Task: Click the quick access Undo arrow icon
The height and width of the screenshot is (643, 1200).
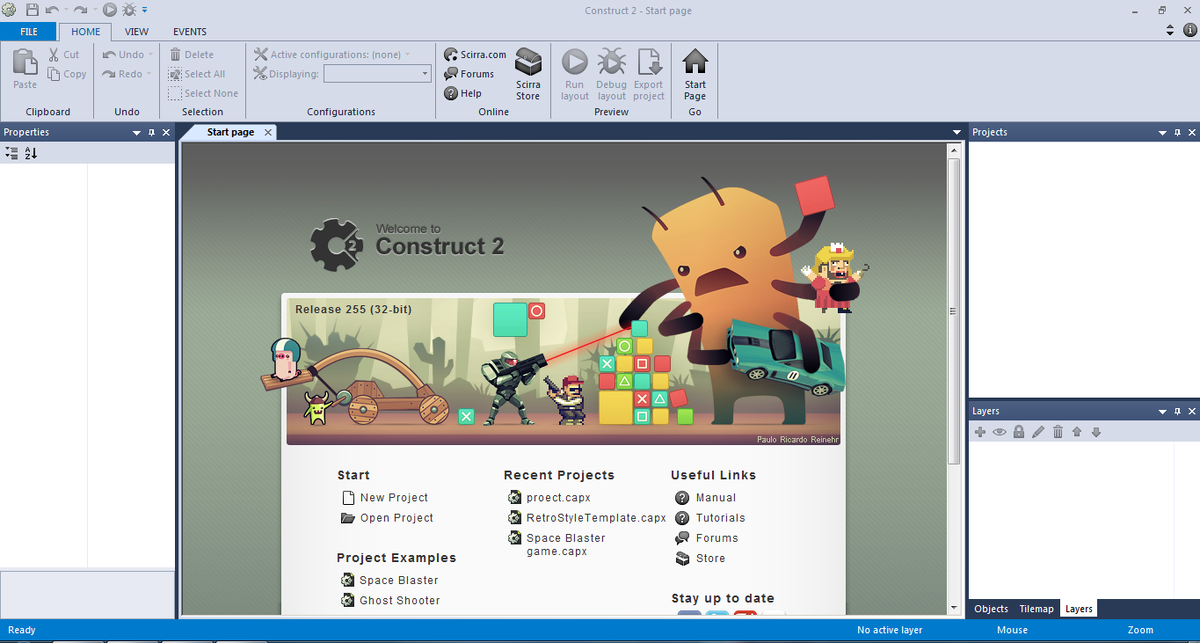Action: point(52,10)
